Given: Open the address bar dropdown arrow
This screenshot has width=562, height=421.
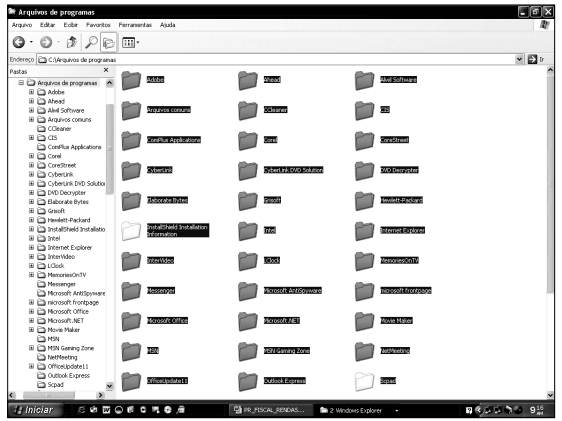Looking at the screenshot, I should (519, 59).
